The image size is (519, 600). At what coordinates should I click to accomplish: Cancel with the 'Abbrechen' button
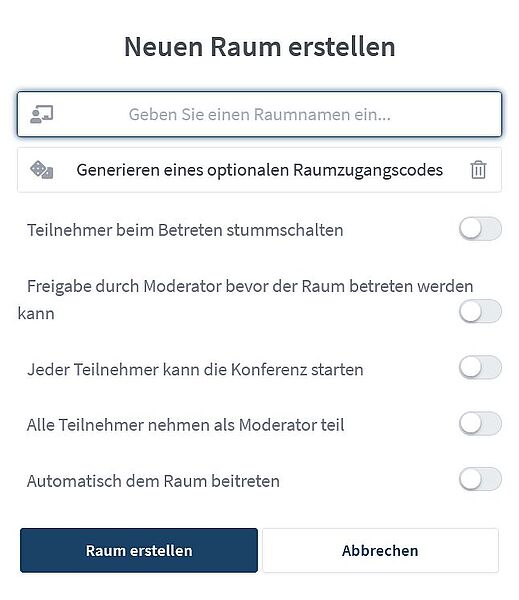(x=380, y=550)
